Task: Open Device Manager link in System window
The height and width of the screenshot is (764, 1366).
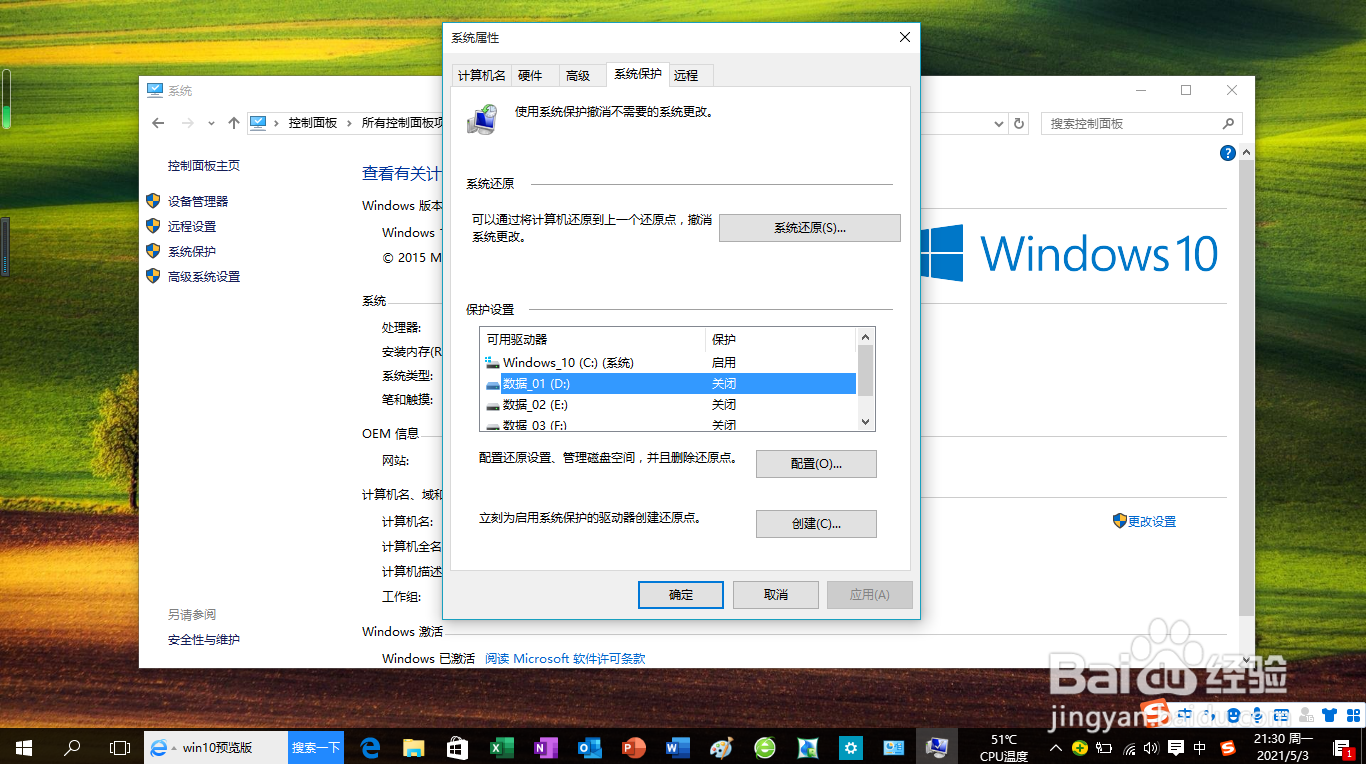Action: (198, 201)
